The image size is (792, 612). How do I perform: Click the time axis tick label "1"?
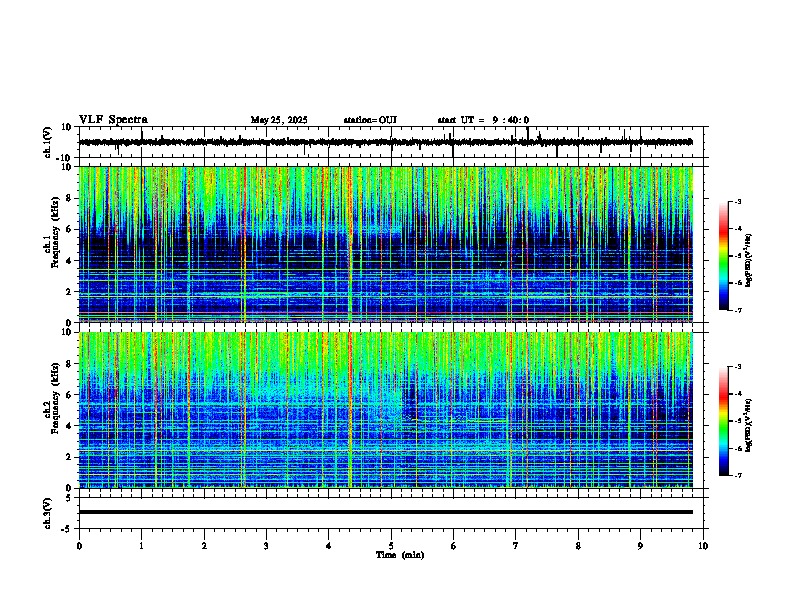click(x=141, y=546)
